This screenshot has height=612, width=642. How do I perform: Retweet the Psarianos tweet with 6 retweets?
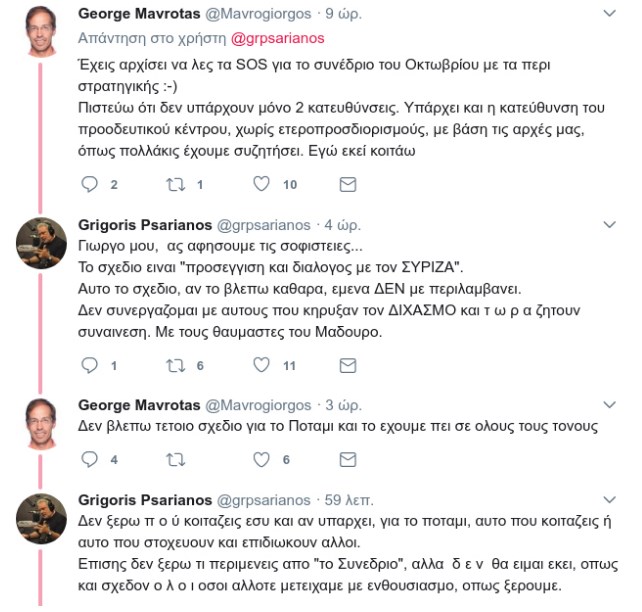[176, 366]
